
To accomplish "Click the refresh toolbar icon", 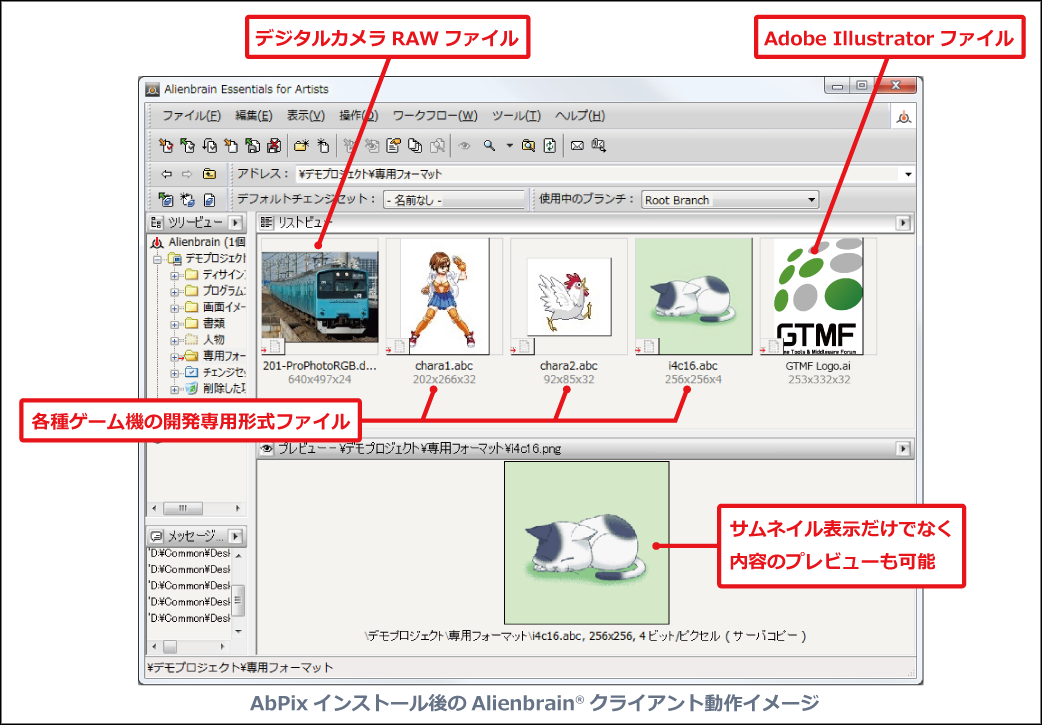I will 550,146.
